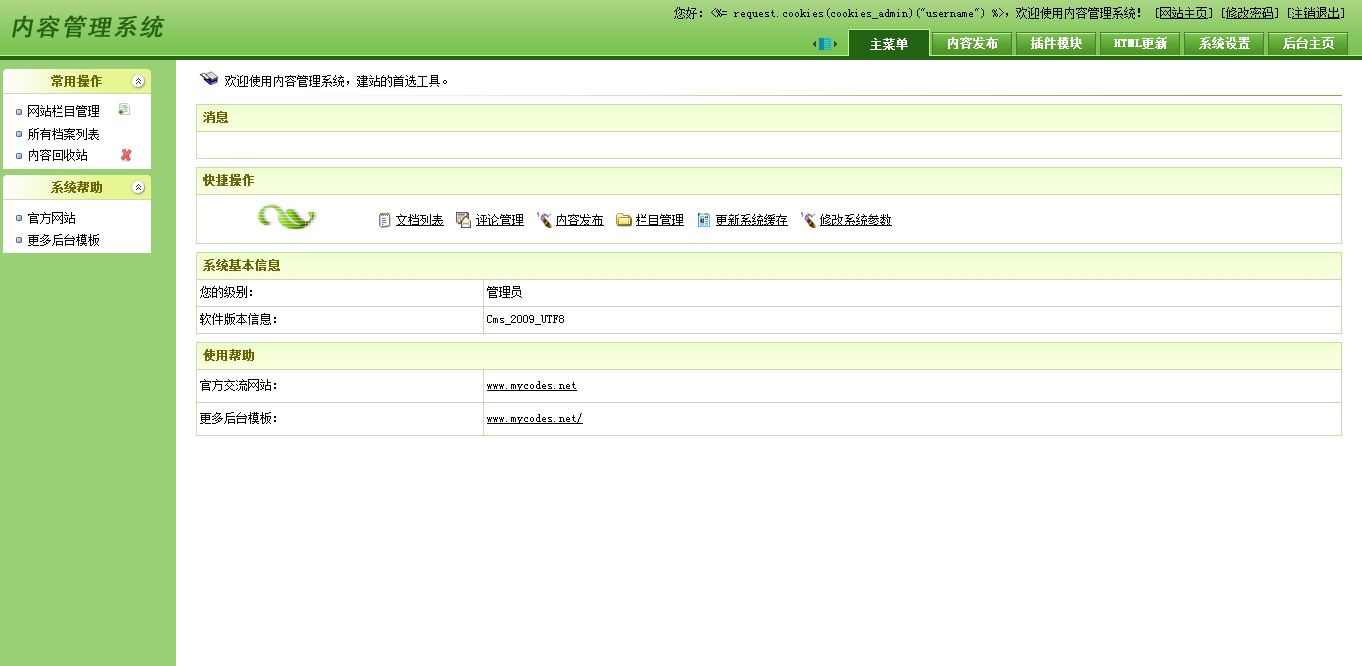Click the sidebar toggle arrows icon

coord(825,44)
